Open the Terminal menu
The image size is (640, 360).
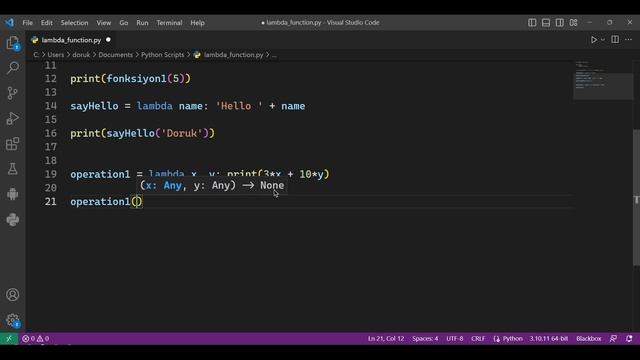(x=169, y=23)
